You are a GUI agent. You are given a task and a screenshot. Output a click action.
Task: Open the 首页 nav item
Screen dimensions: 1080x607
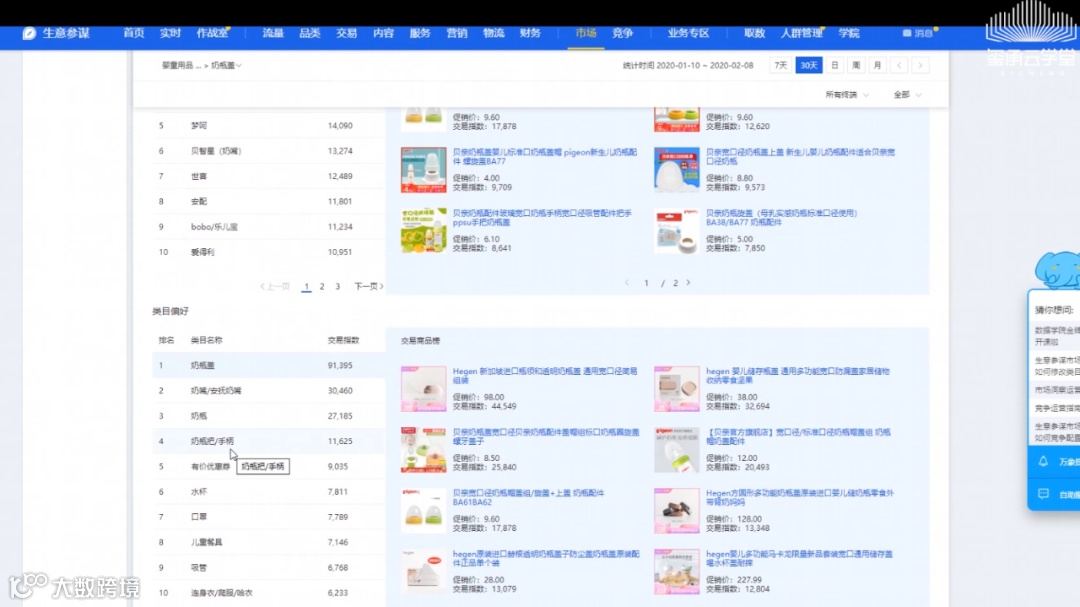pyautogui.click(x=134, y=33)
